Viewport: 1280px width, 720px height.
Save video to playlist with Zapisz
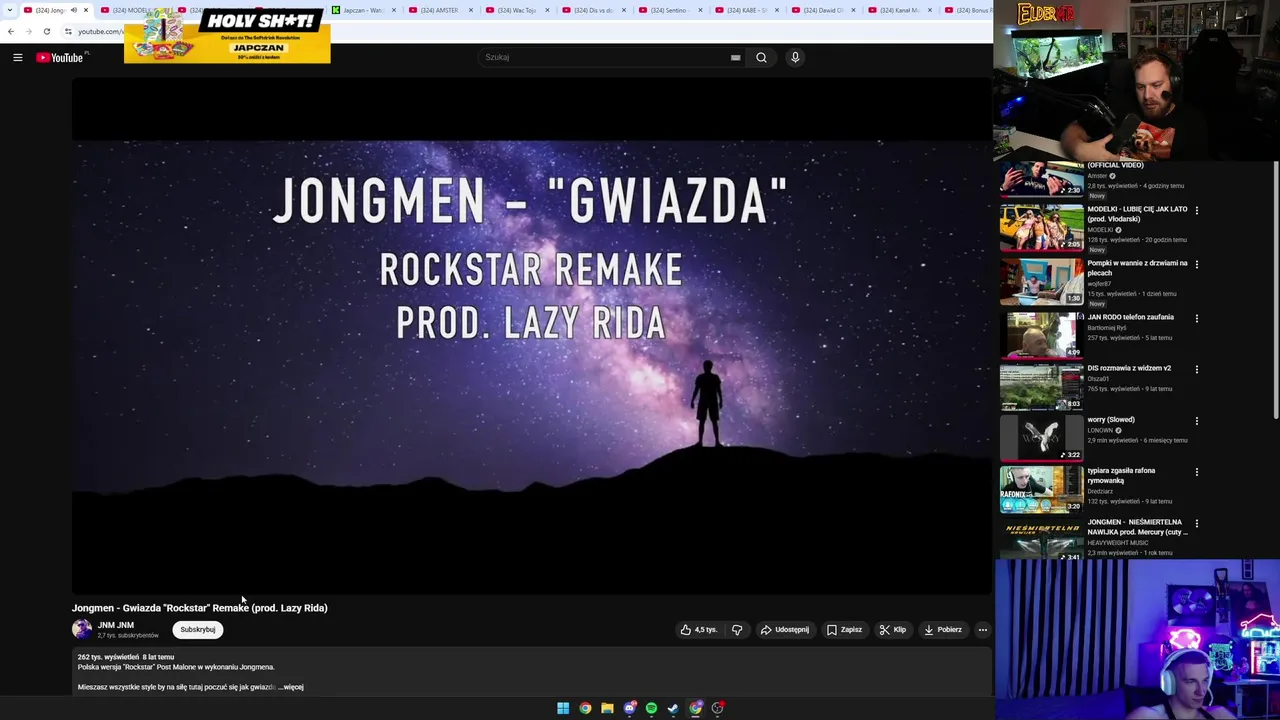[x=845, y=630]
